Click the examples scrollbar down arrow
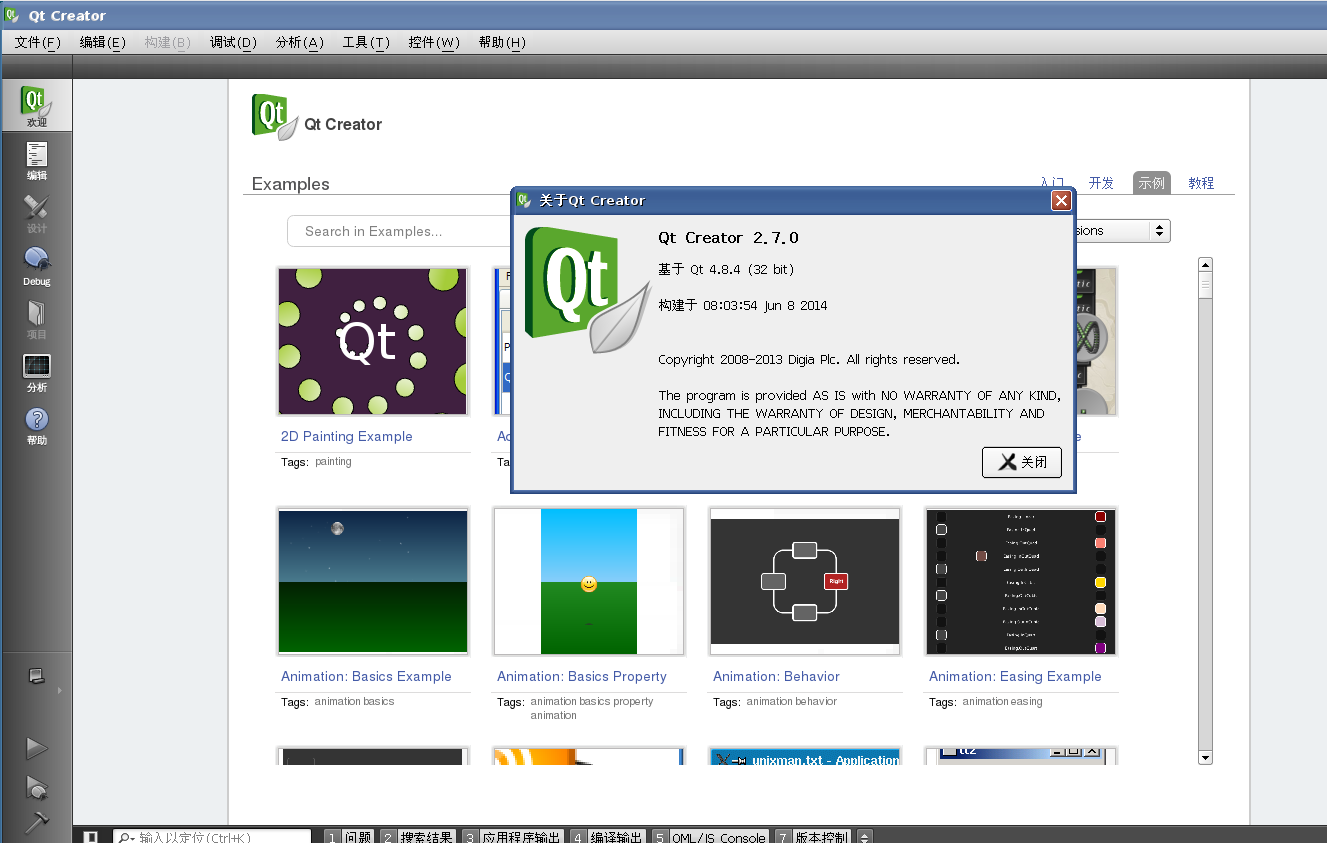This screenshot has width=1327, height=843. [x=1205, y=757]
